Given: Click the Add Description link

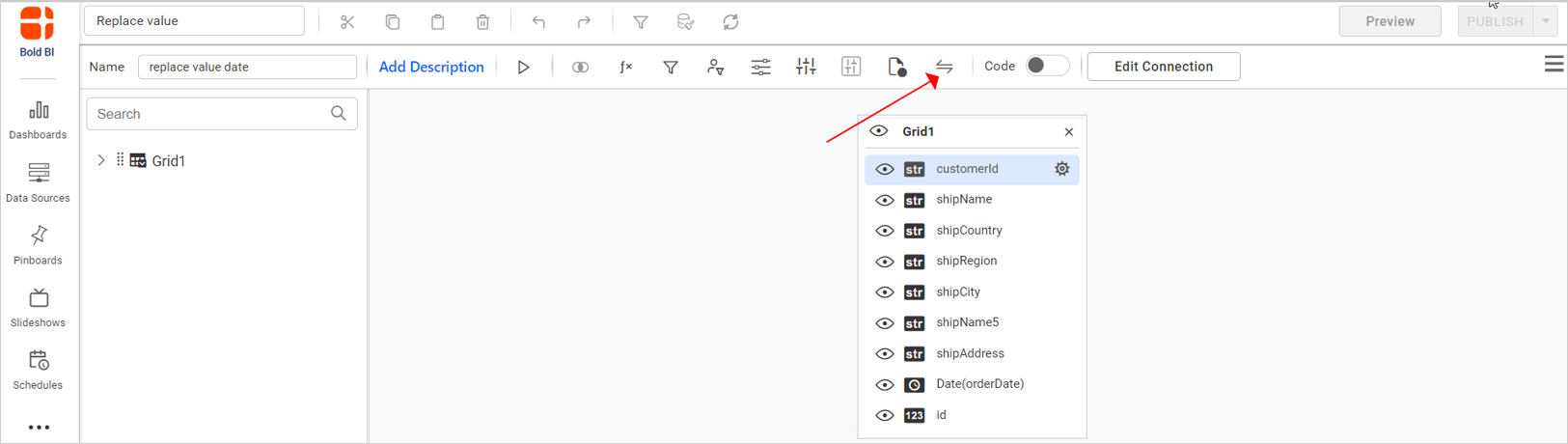Looking at the screenshot, I should click(x=431, y=67).
